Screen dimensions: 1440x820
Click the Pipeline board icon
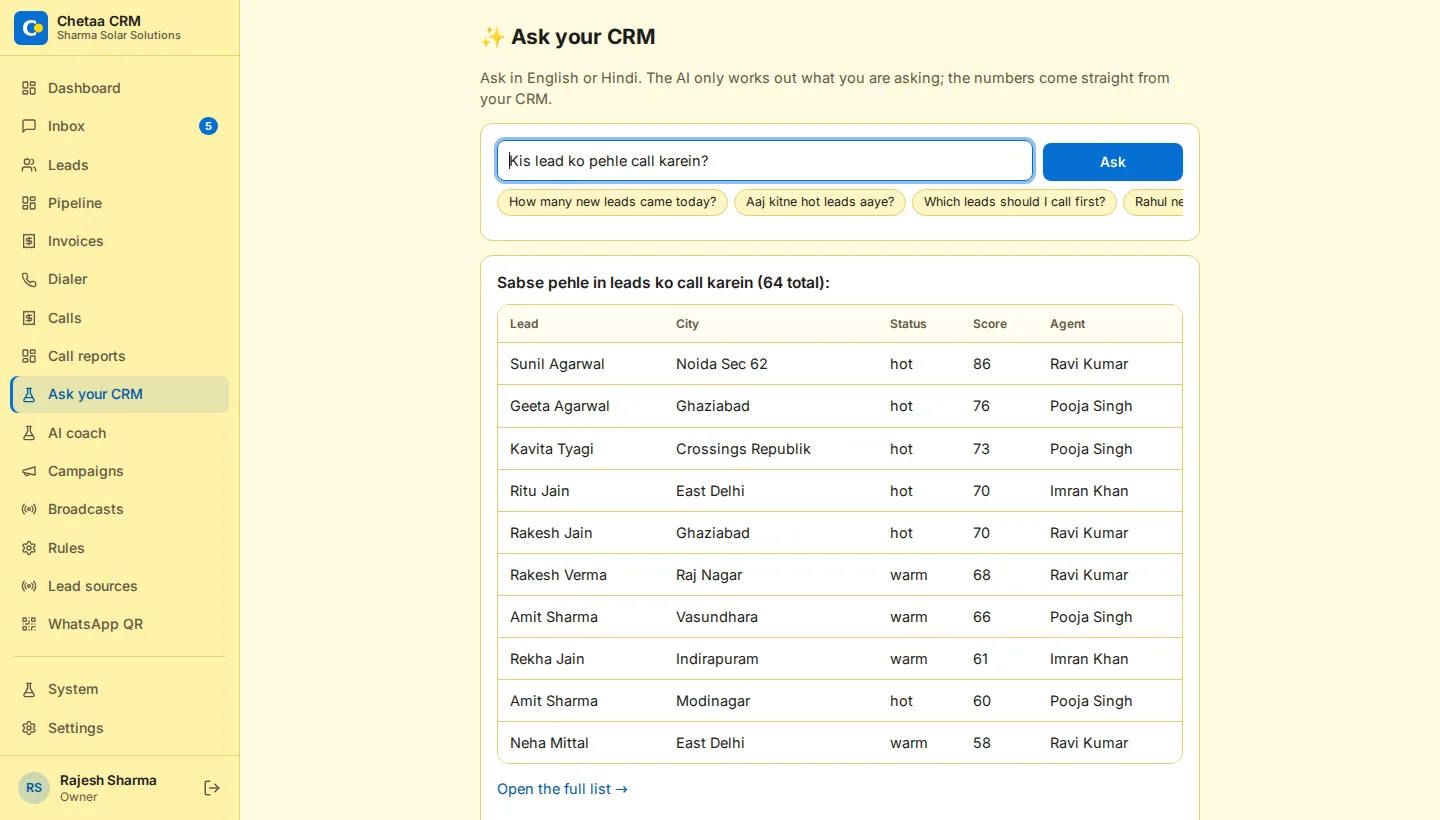pyautogui.click(x=29, y=203)
